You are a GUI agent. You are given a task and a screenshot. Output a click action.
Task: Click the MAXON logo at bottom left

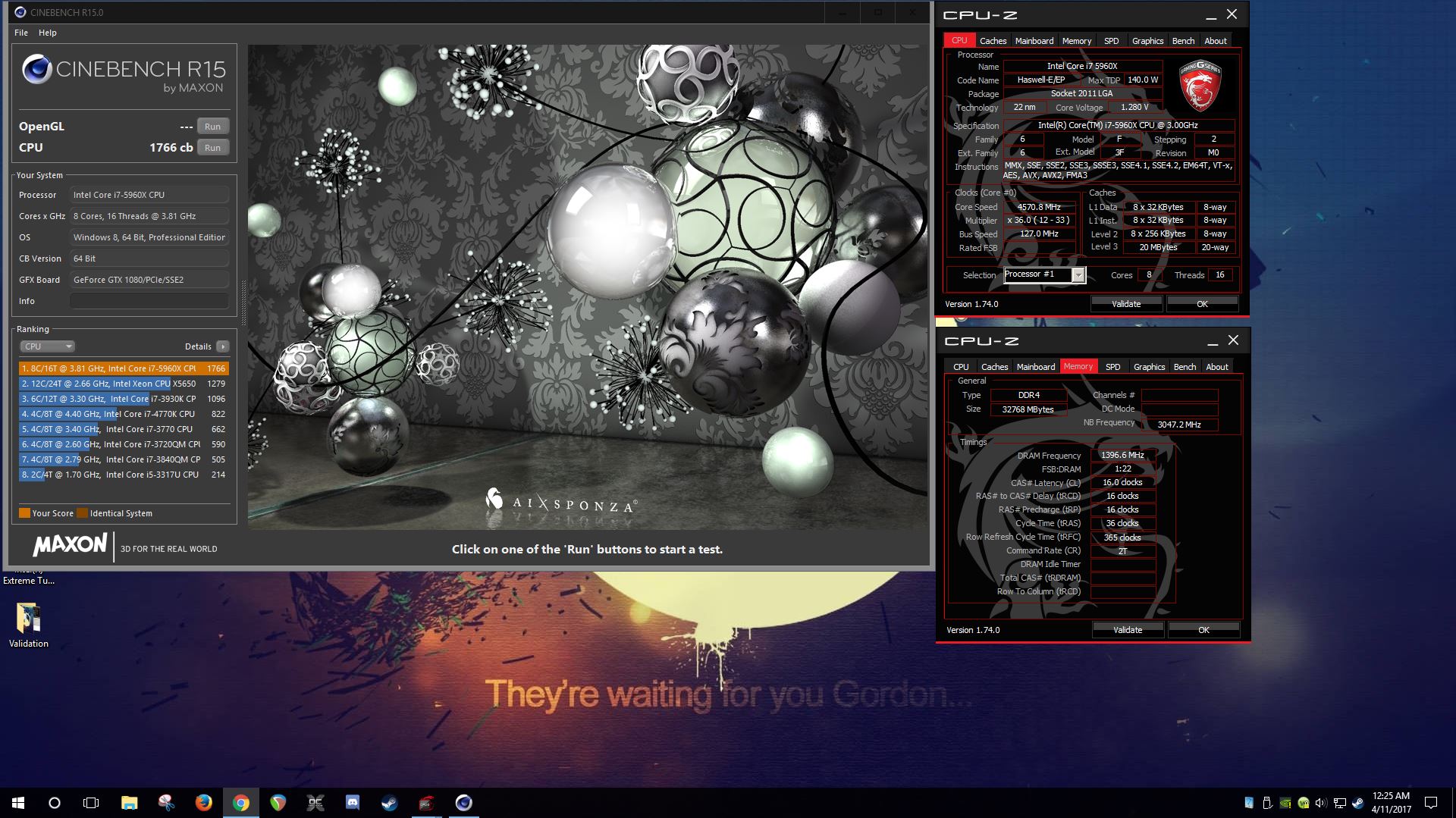point(70,545)
